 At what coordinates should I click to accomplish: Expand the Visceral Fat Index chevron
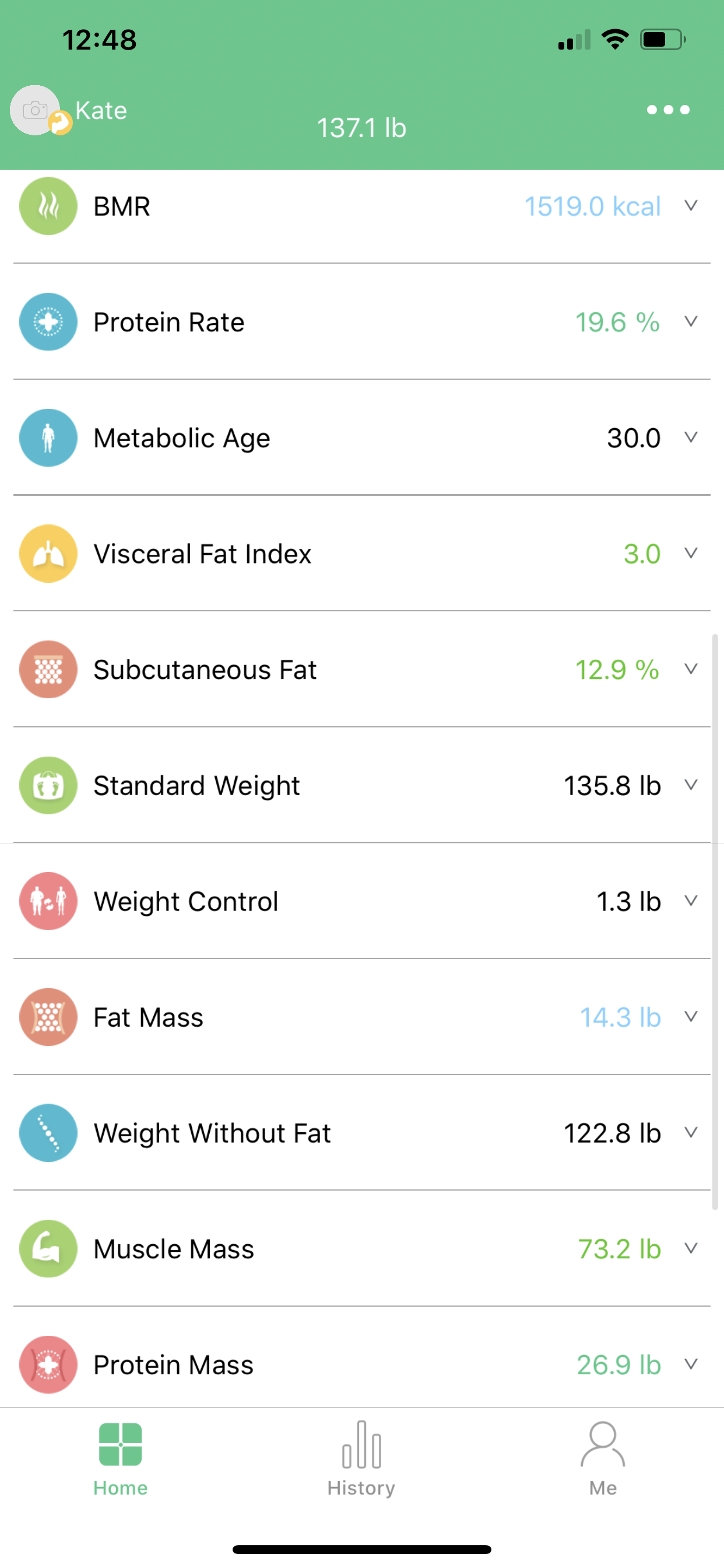click(x=691, y=554)
